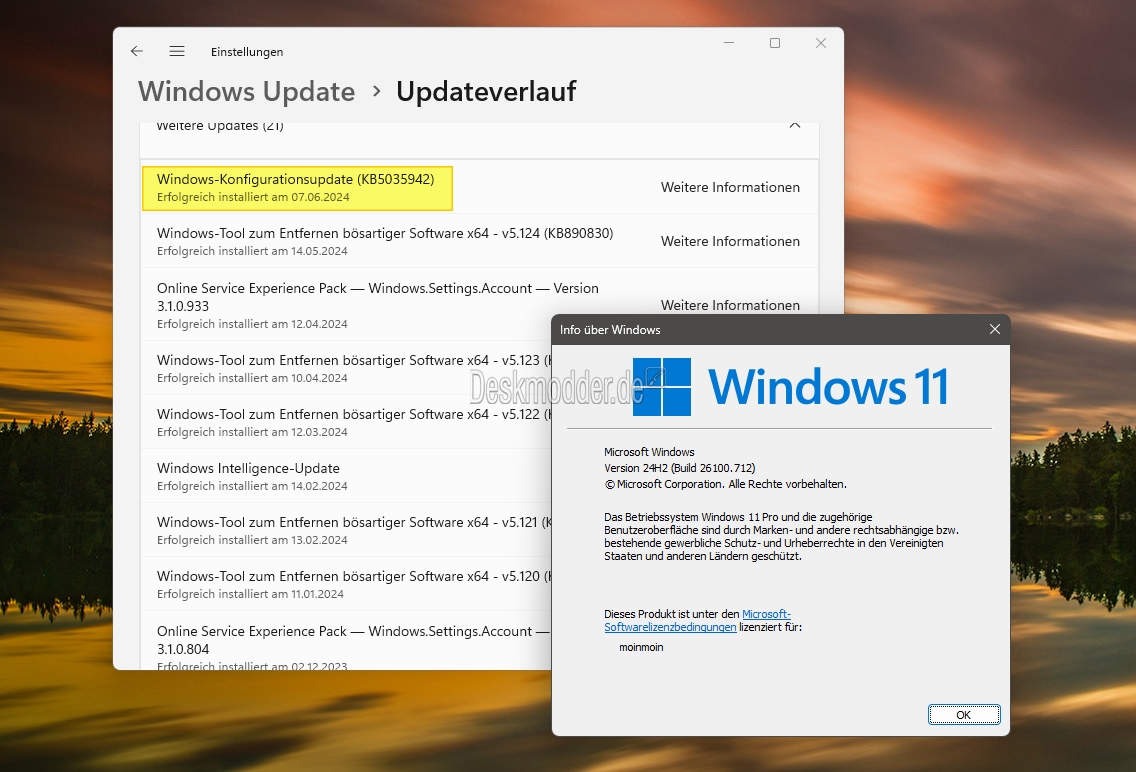Image resolution: width=1136 pixels, height=772 pixels.
Task: Click the licensed user name moinmoin
Action: point(641,647)
